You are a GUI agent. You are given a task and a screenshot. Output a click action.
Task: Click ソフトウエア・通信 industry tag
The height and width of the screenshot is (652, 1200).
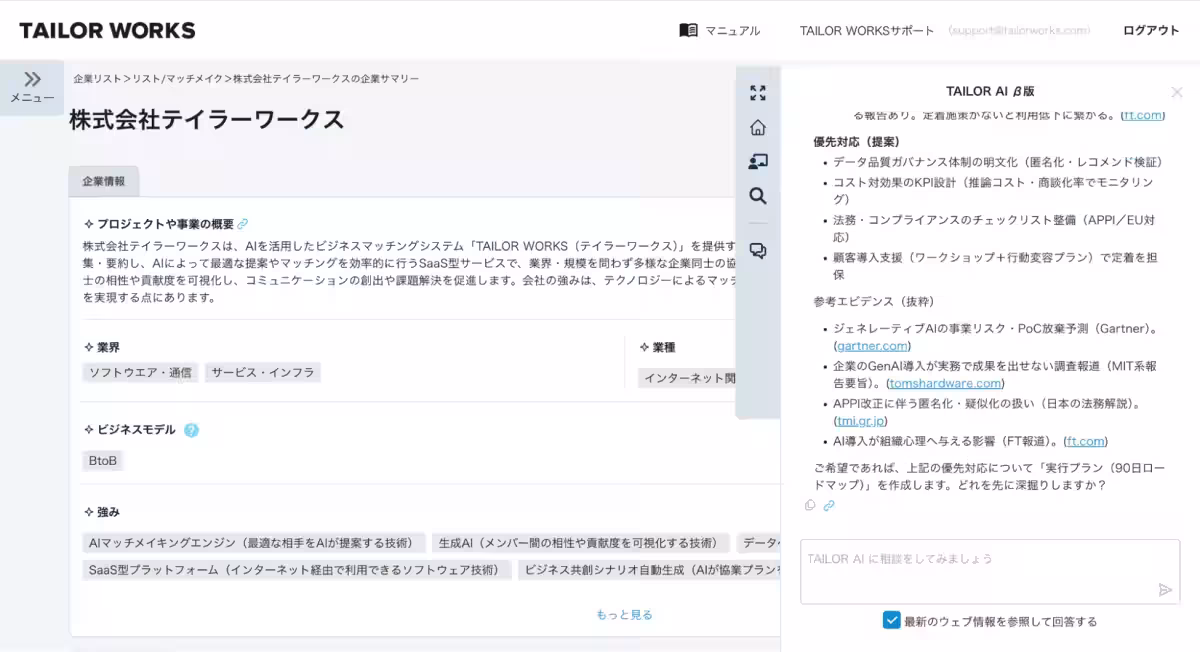140,373
